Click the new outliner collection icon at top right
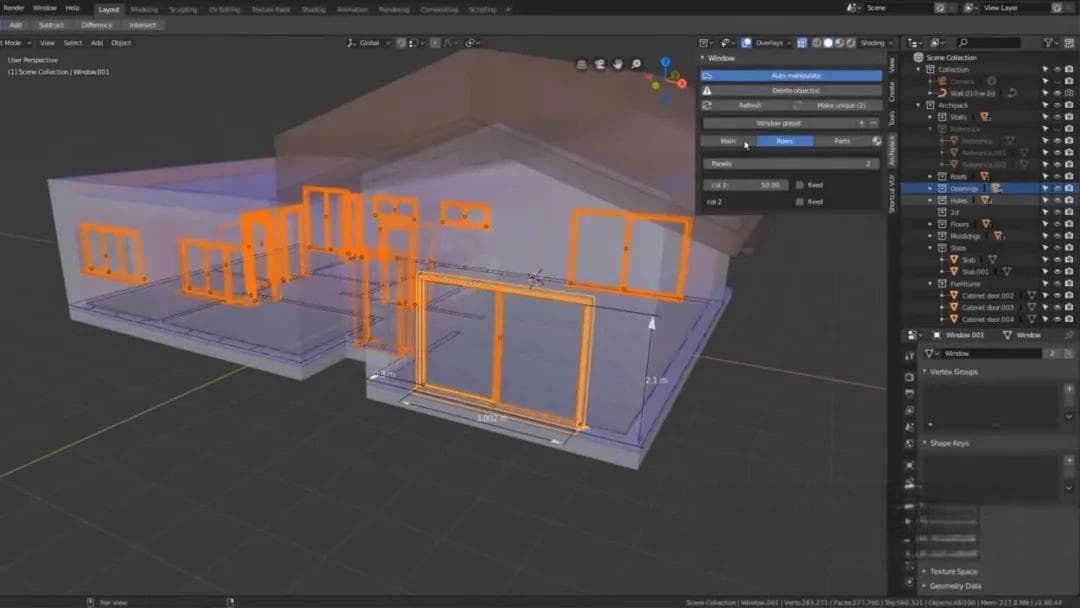This screenshot has height=608, width=1080. pos(1069,43)
